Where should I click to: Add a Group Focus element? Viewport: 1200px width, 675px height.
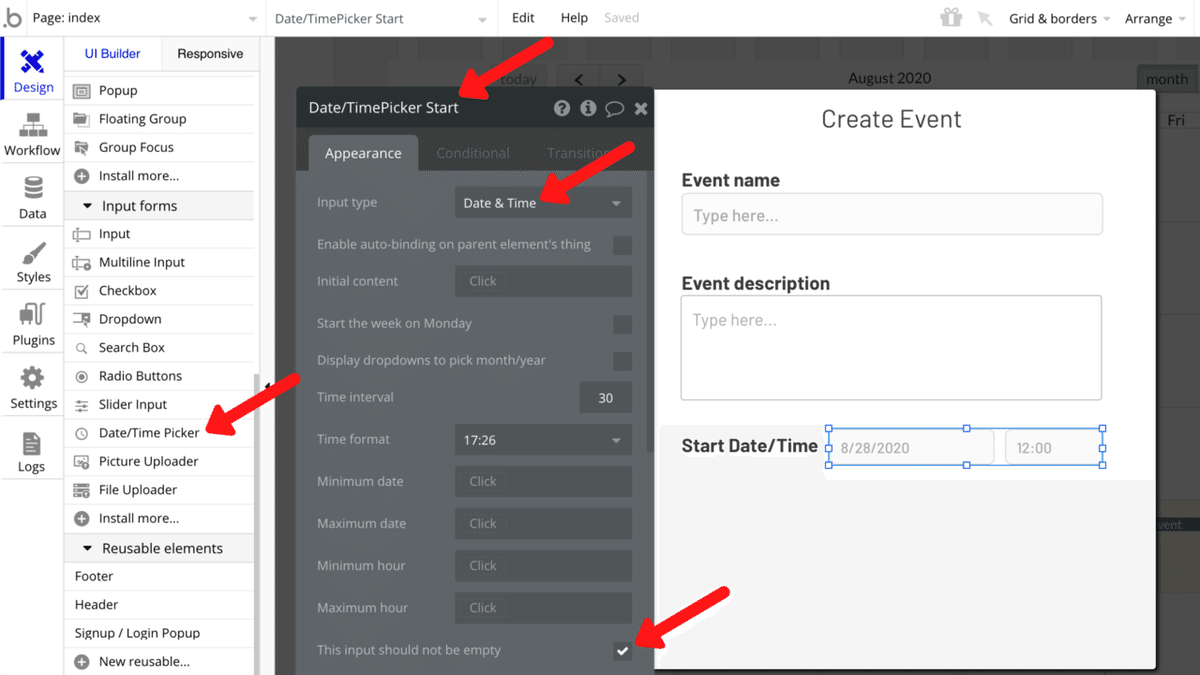click(159, 147)
